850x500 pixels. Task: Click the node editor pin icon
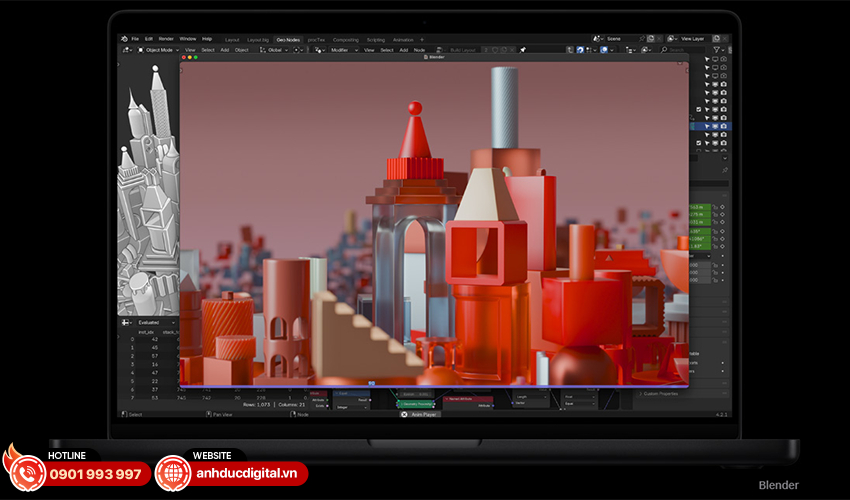523,49
